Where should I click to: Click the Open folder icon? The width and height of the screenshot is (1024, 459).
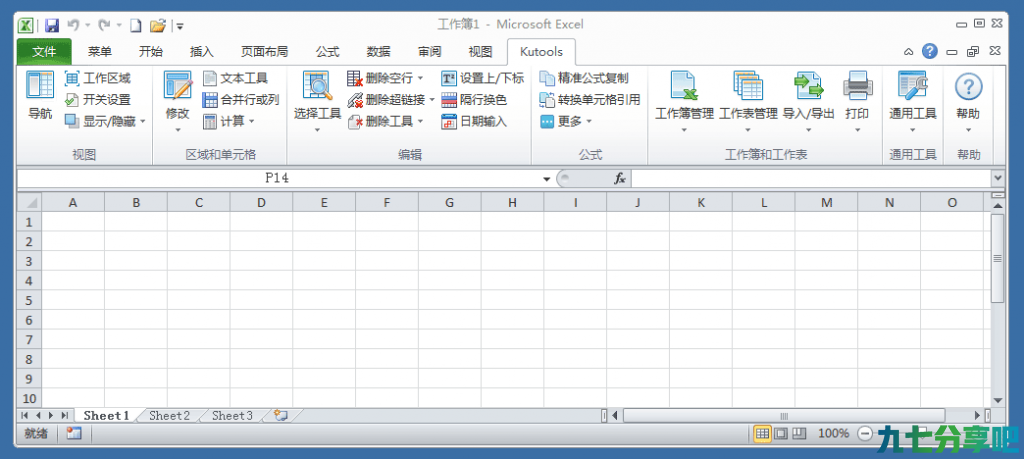tap(157, 25)
